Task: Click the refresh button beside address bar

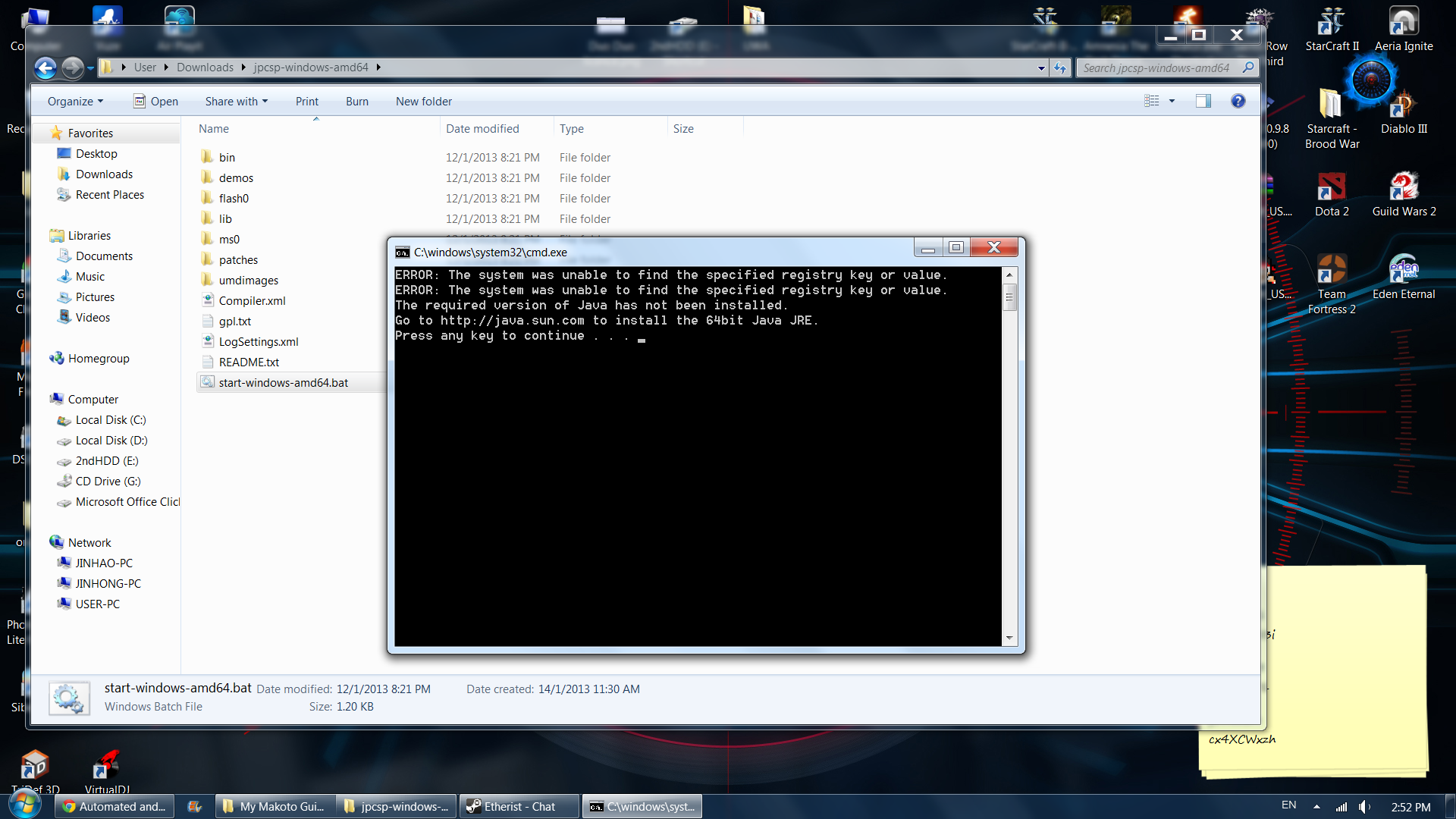Action: tap(1060, 67)
